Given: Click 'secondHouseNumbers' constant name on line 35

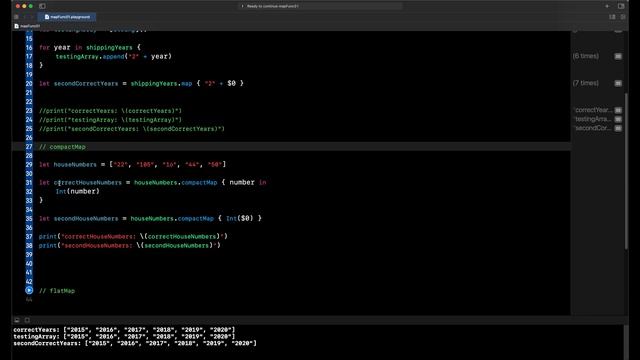Looking at the screenshot, I should pyautogui.click(x=86, y=218).
